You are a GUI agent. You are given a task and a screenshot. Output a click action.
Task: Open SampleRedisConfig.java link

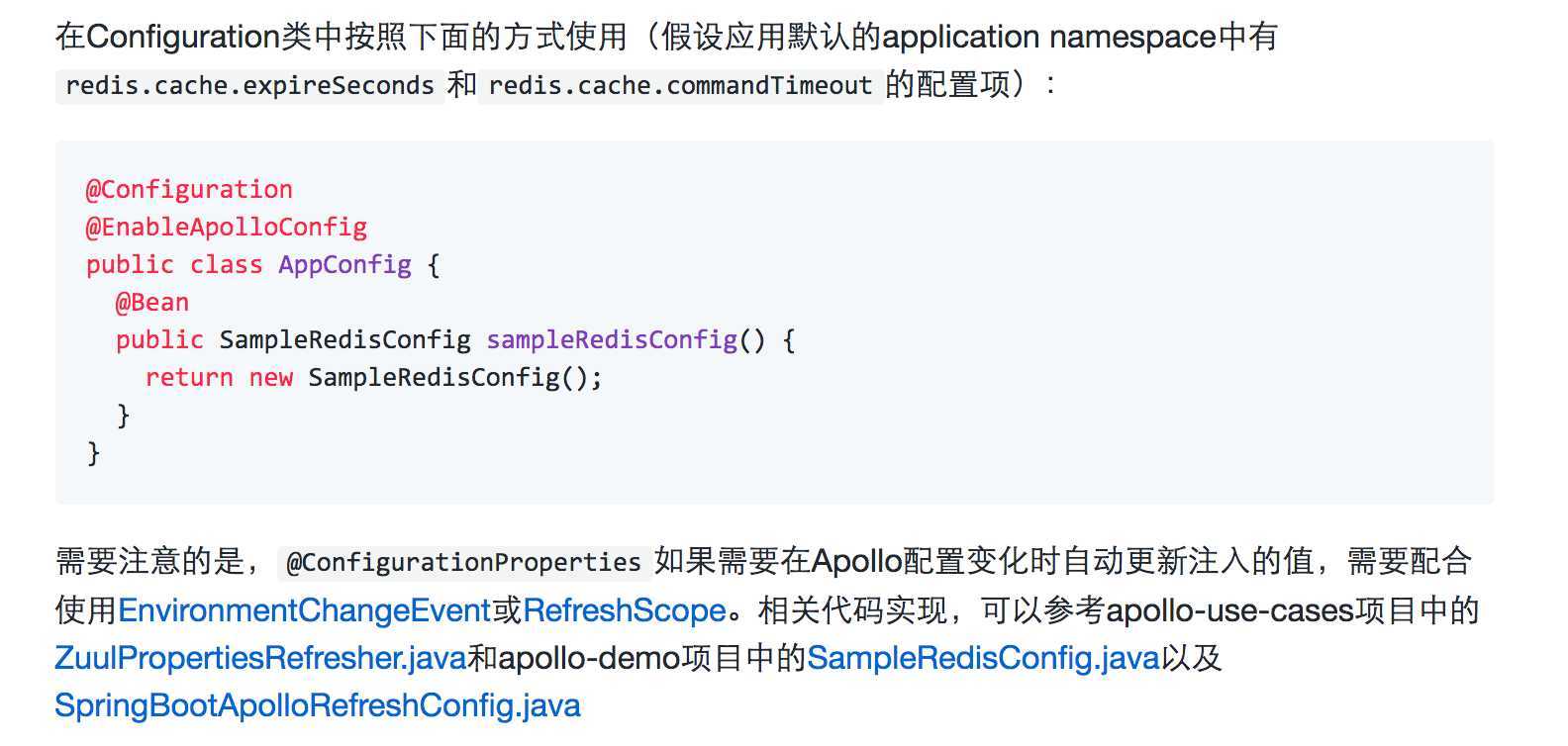983,658
